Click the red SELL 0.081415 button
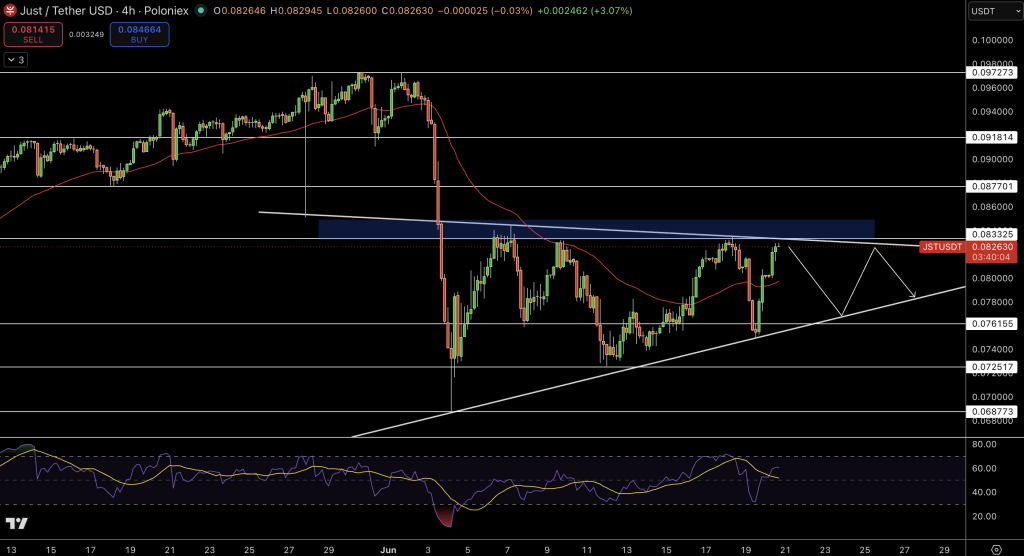Viewport: 1024px width, 556px height. tap(33, 35)
